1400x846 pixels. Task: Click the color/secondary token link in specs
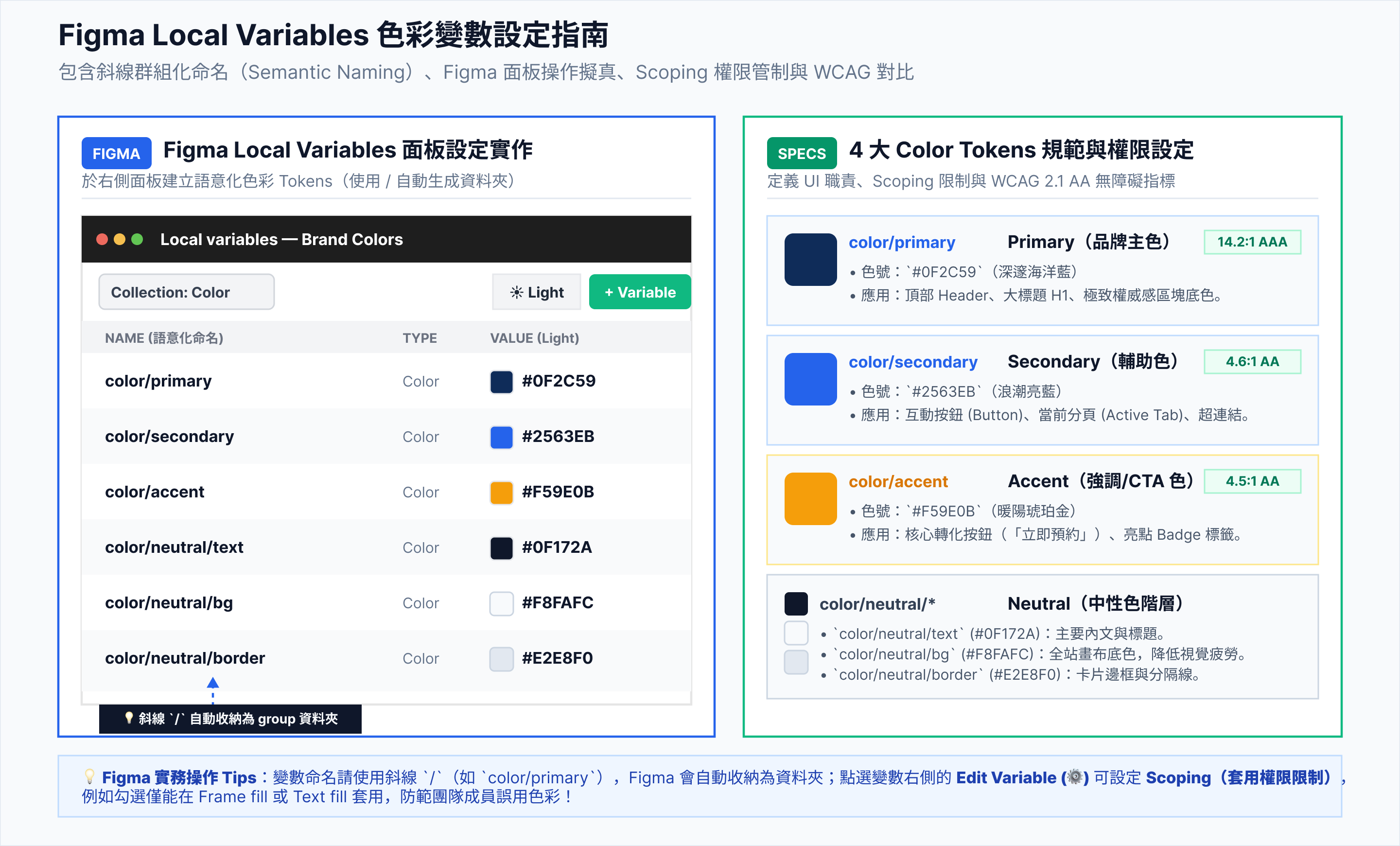[x=913, y=362]
